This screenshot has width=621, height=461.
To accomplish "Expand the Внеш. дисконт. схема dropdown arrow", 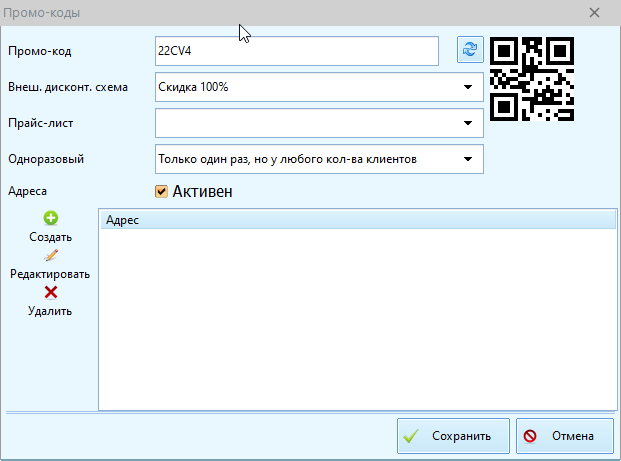I will [x=468, y=87].
